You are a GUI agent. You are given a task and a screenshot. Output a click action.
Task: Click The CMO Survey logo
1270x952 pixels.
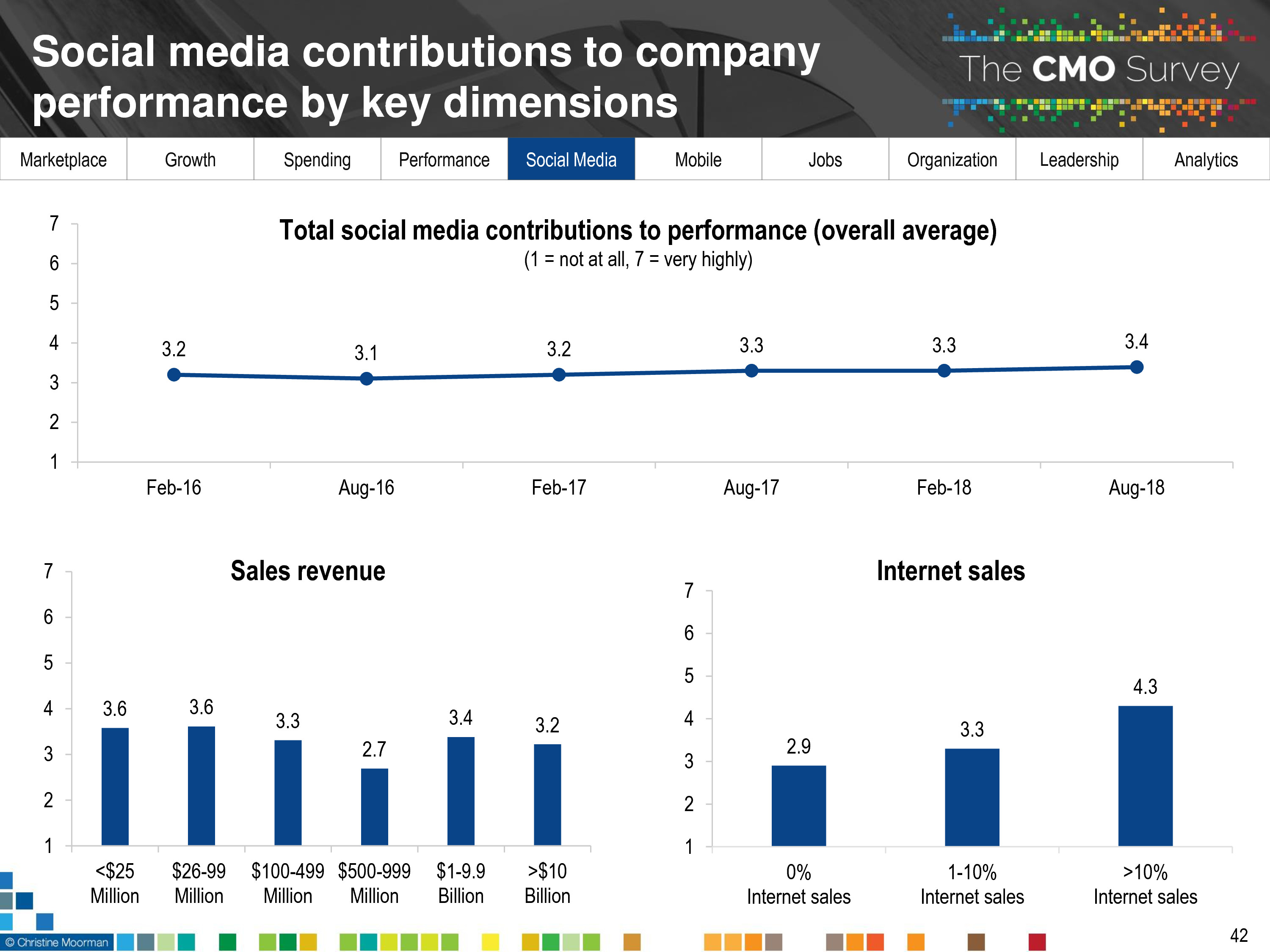click(1098, 69)
